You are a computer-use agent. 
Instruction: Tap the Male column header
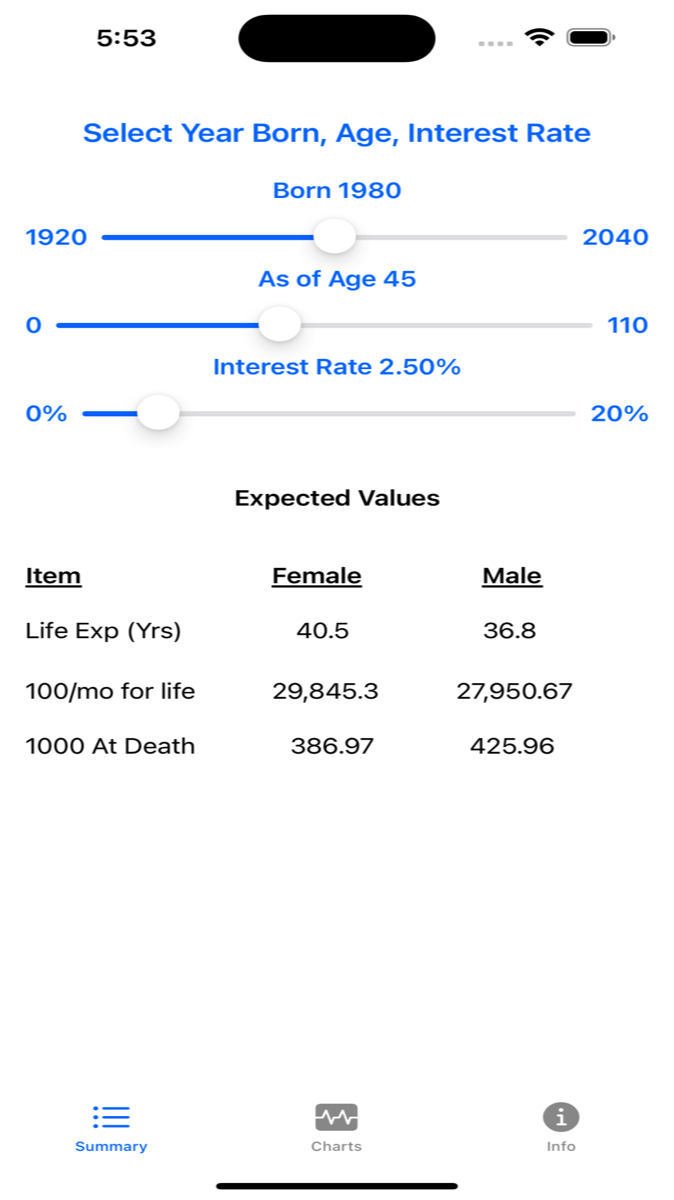point(511,576)
